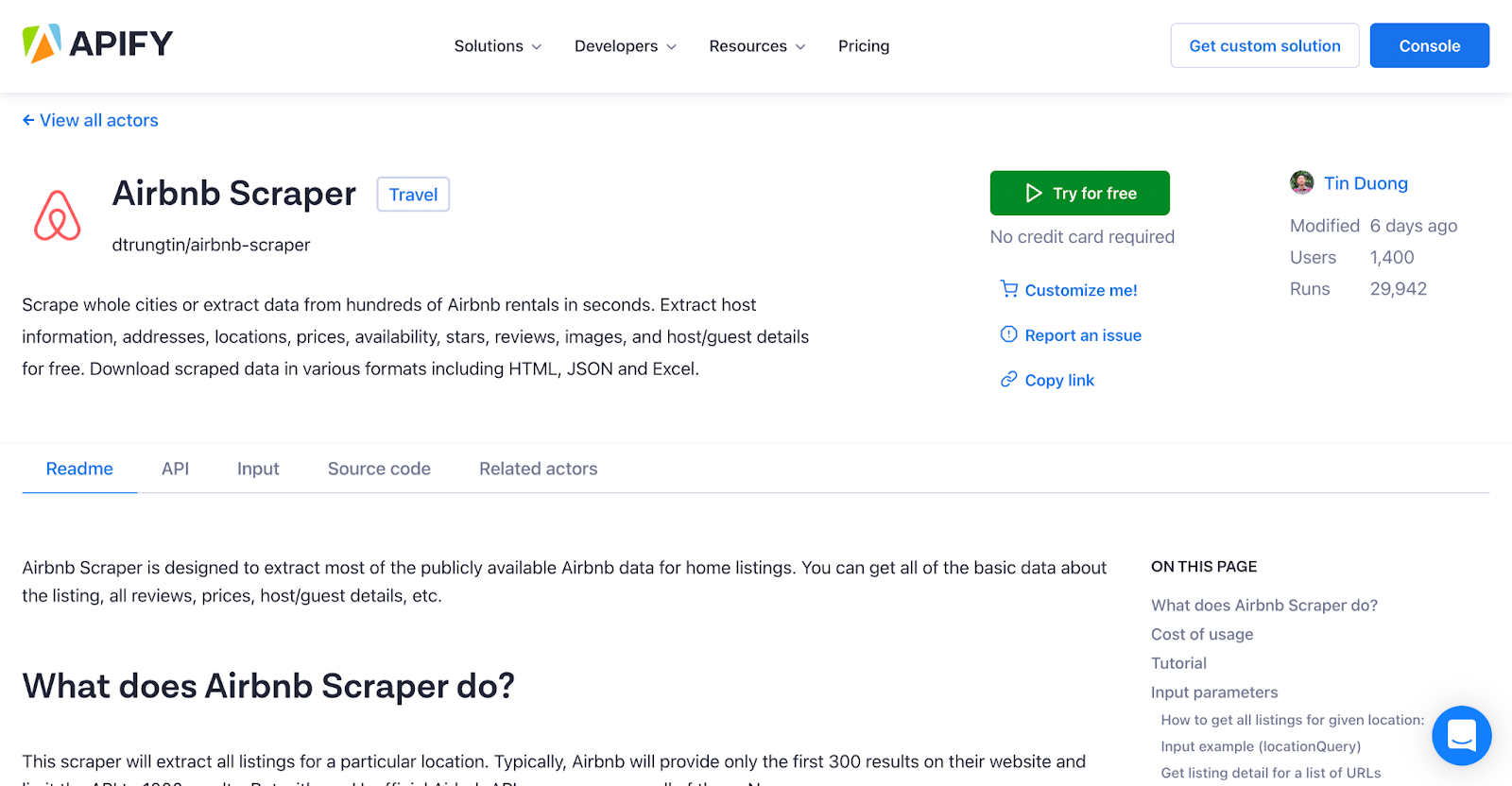
Task: Click the Airbnb Scraper title heading
Action: click(x=233, y=194)
